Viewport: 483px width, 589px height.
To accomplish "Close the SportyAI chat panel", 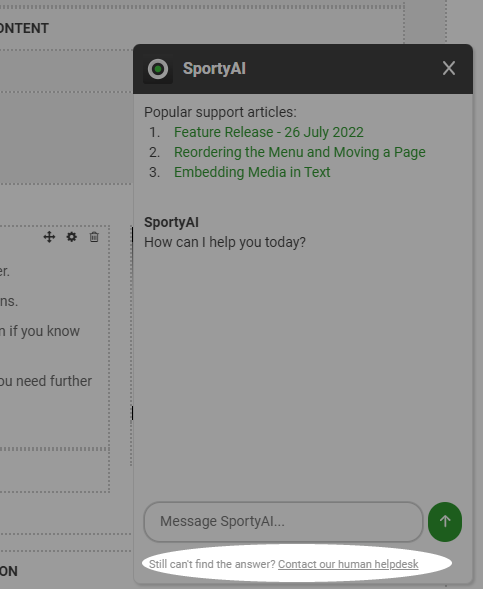I will tap(448, 68).
